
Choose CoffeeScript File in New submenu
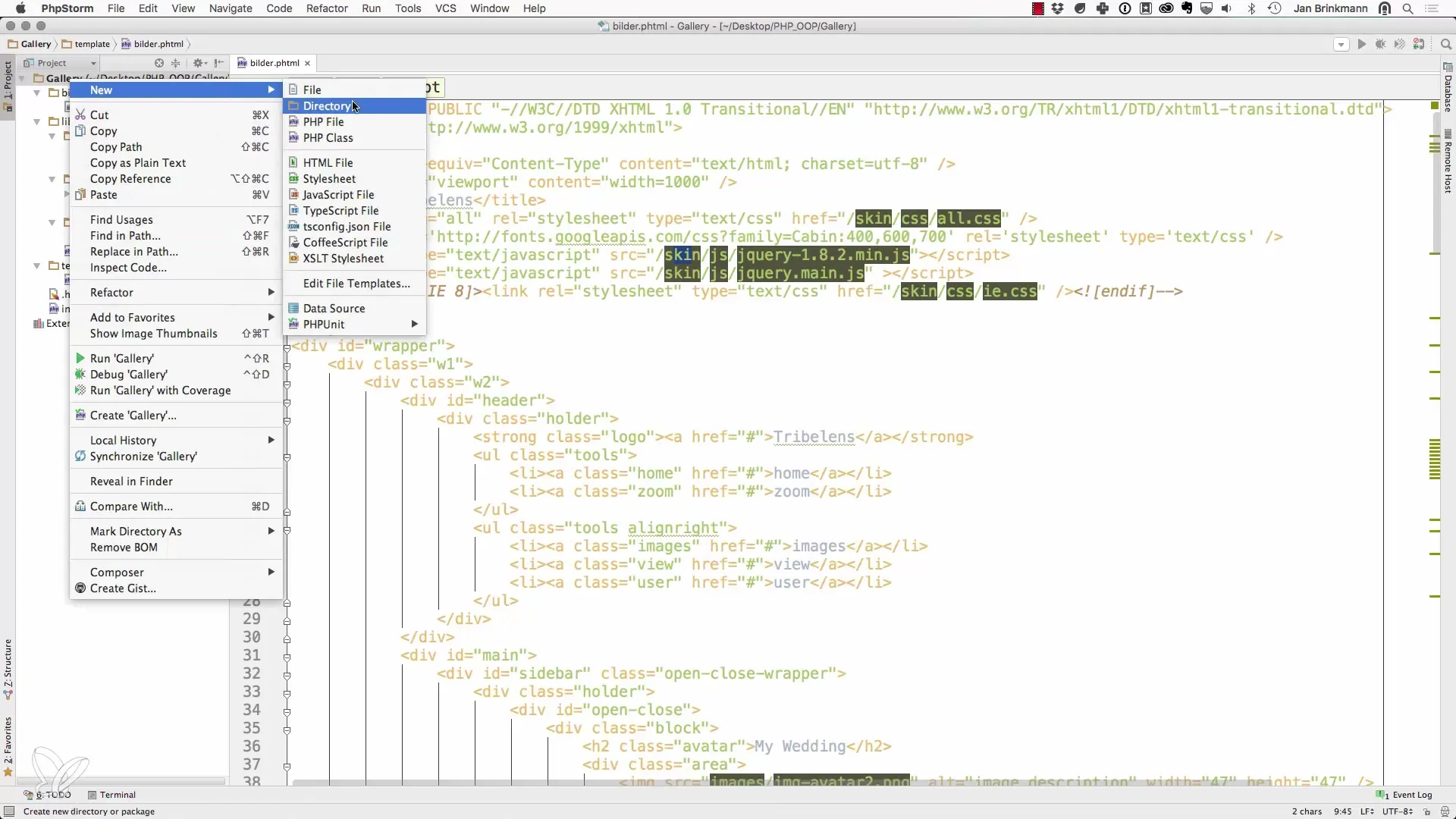click(x=354, y=243)
